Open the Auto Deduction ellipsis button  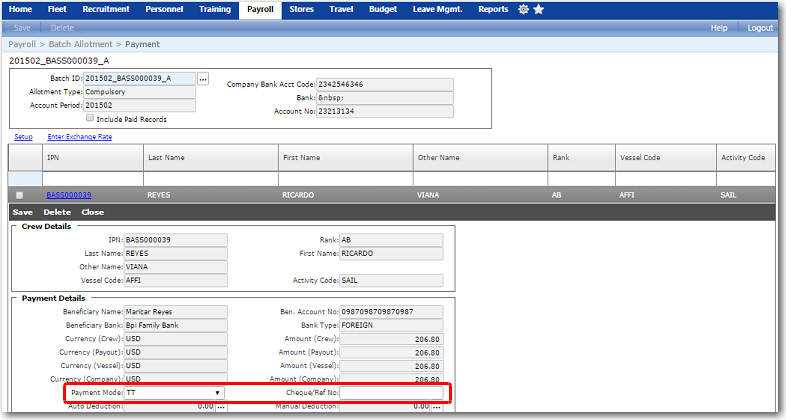[x=219, y=407]
